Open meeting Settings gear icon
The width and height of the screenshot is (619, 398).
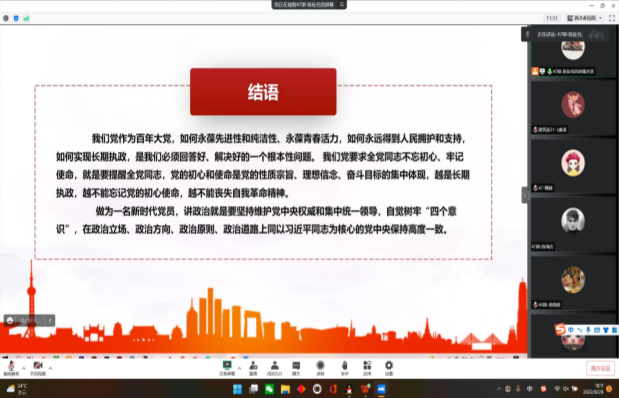[x=389, y=368]
